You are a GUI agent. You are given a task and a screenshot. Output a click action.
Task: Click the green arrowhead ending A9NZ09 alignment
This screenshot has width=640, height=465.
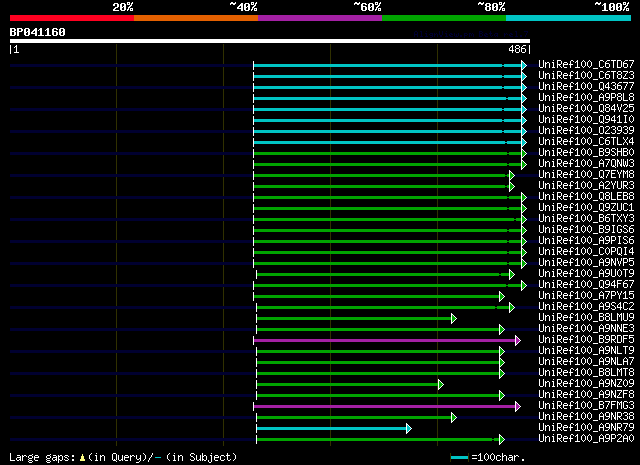tap(441, 385)
